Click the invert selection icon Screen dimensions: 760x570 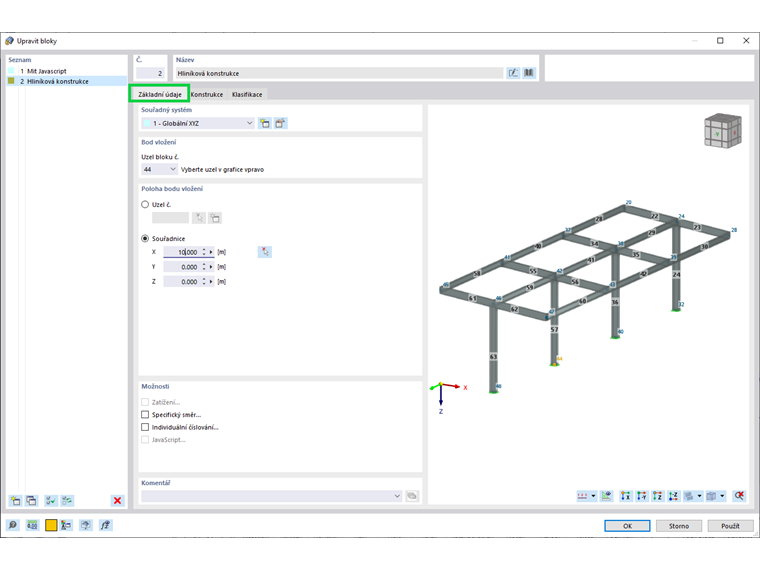(x=67, y=501)
